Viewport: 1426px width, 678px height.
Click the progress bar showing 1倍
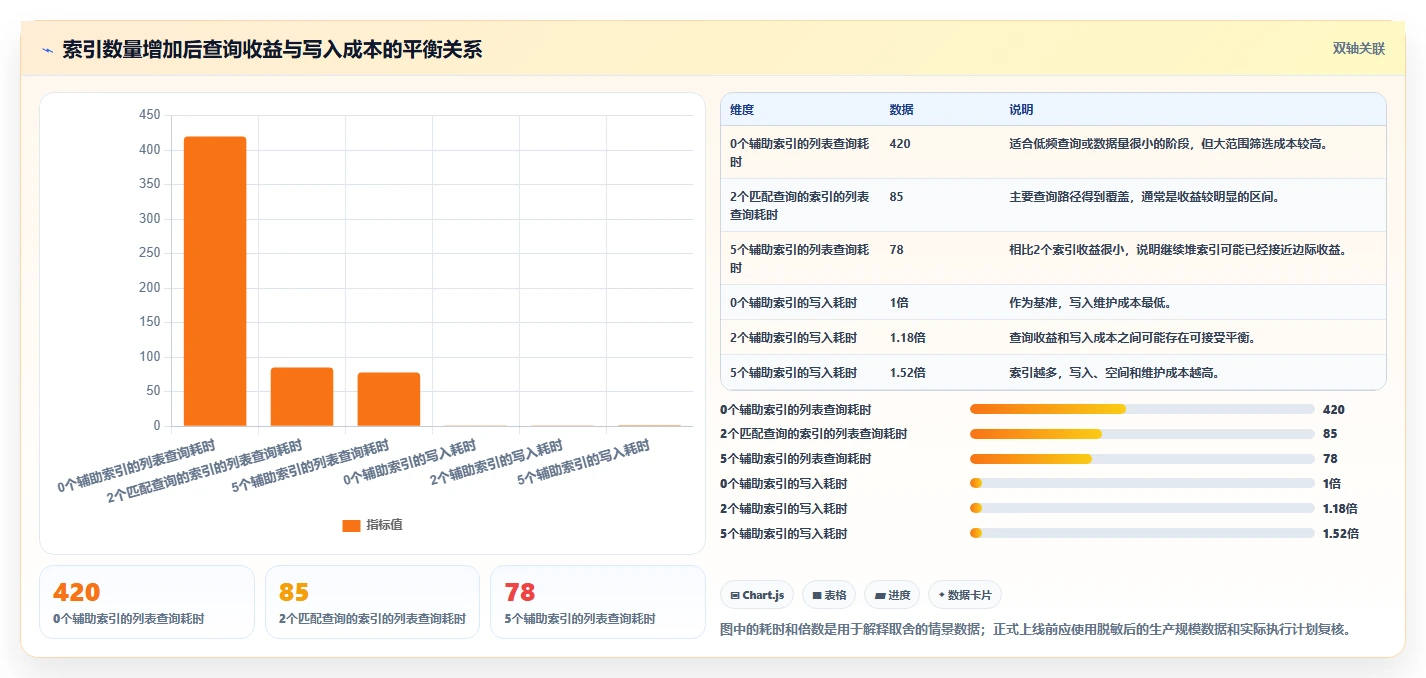(x=1142, y=483)
